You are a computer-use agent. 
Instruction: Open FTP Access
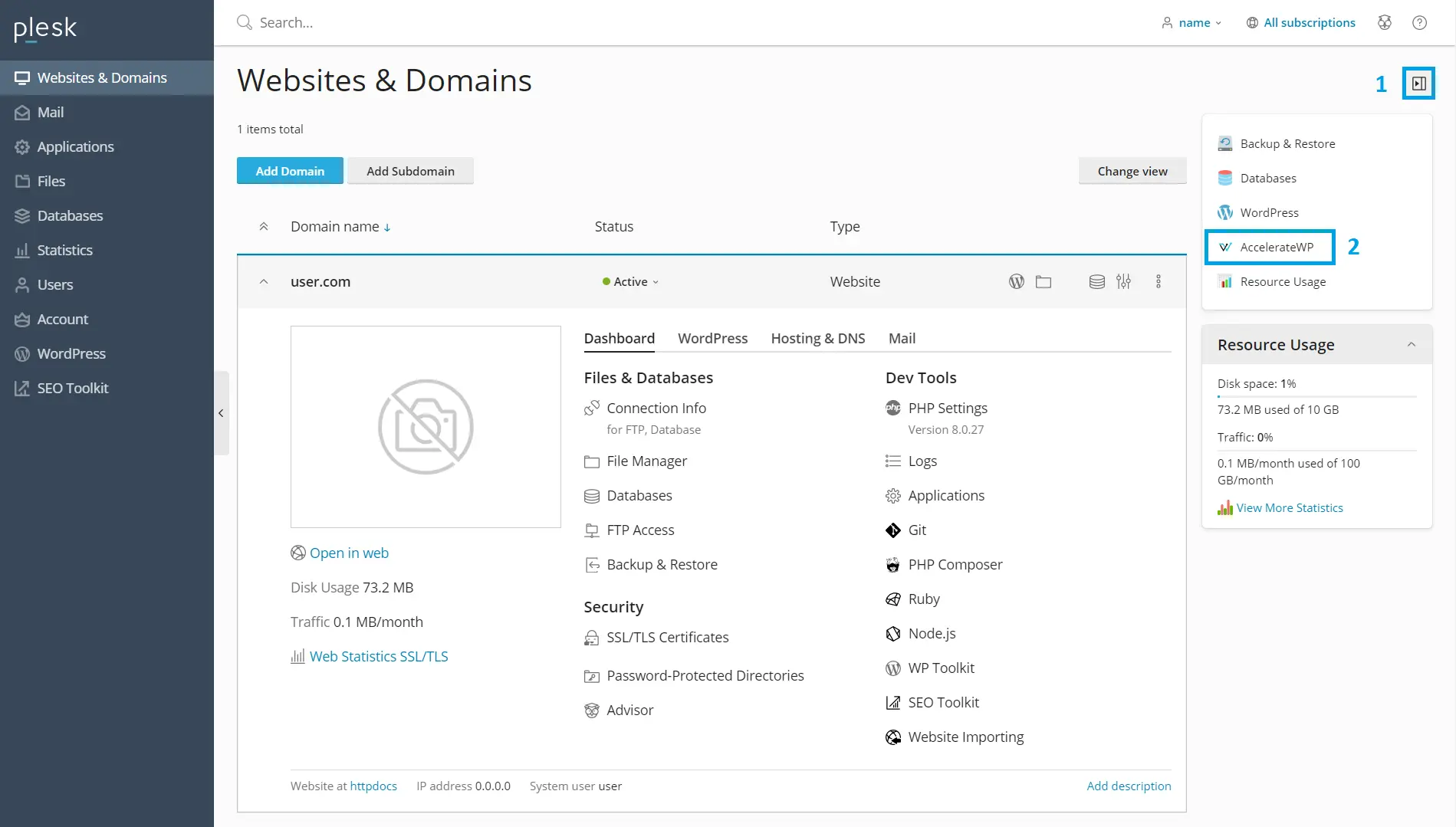coord(629,530)
